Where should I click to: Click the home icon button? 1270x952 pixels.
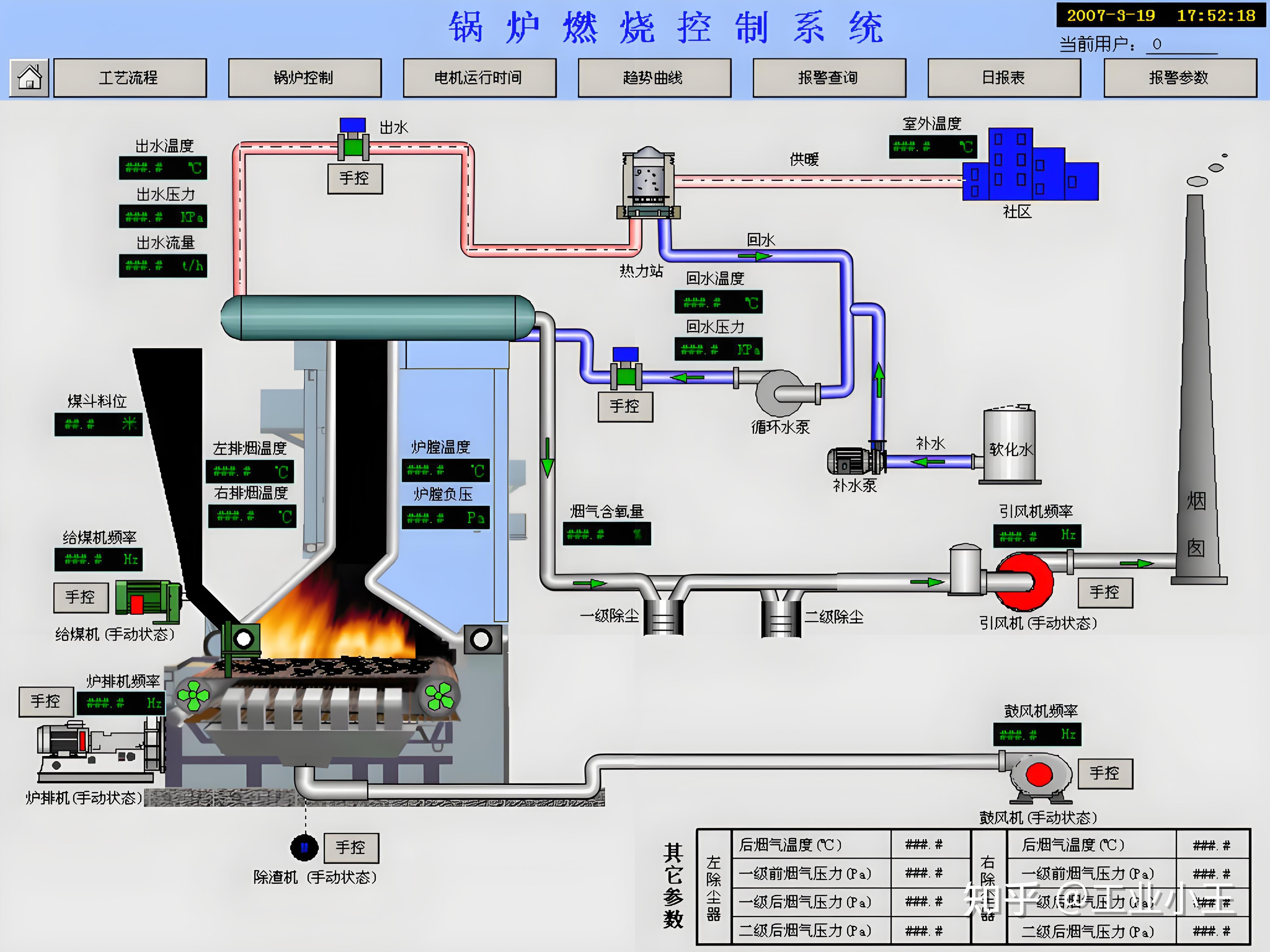[x=29, y=77]
